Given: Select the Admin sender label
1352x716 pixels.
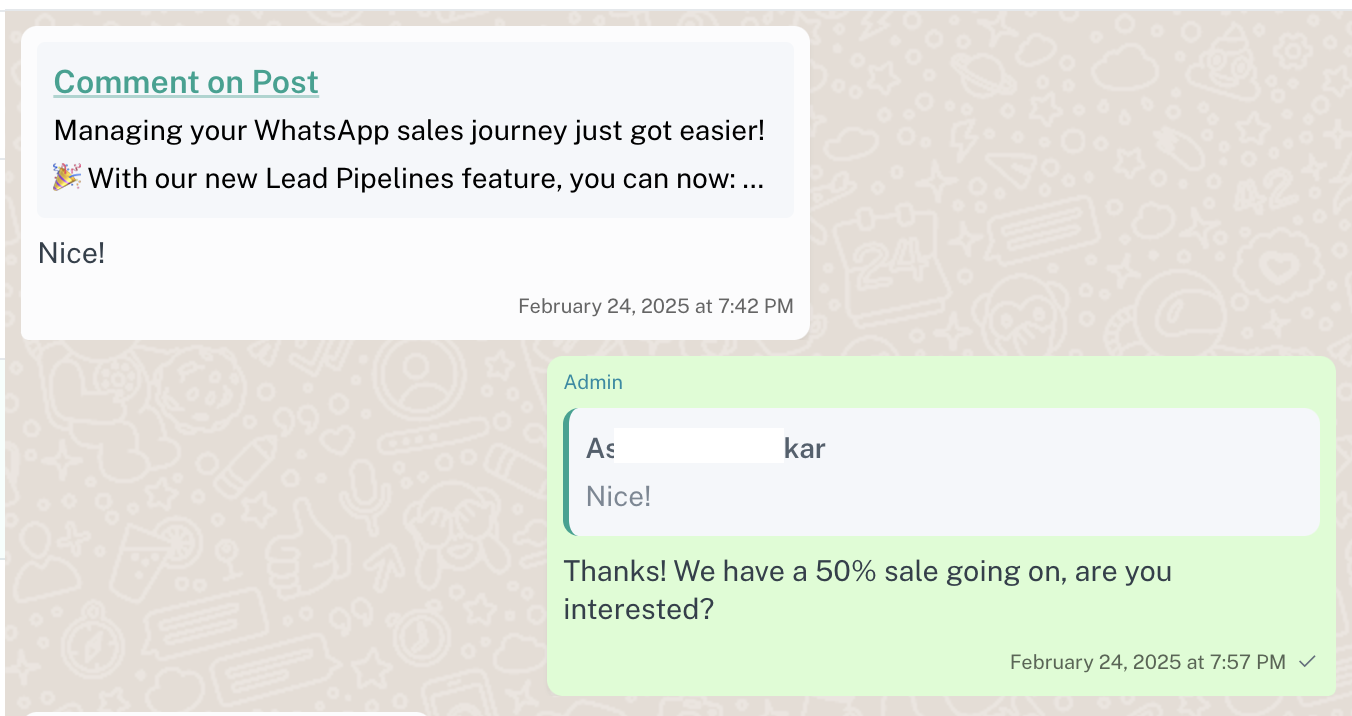Looking at the screenshot, I should click(593, 382).
